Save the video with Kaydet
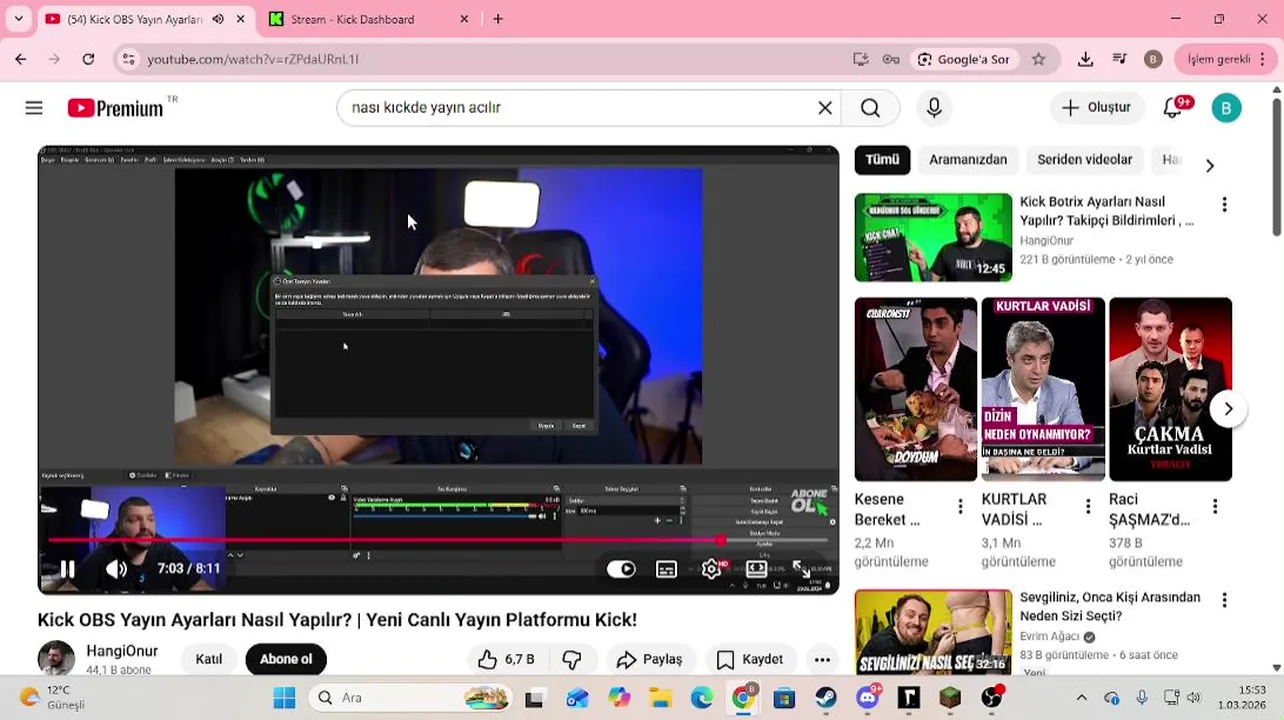The width and height of the screenshot is (1284, 720). click(750, 659)
